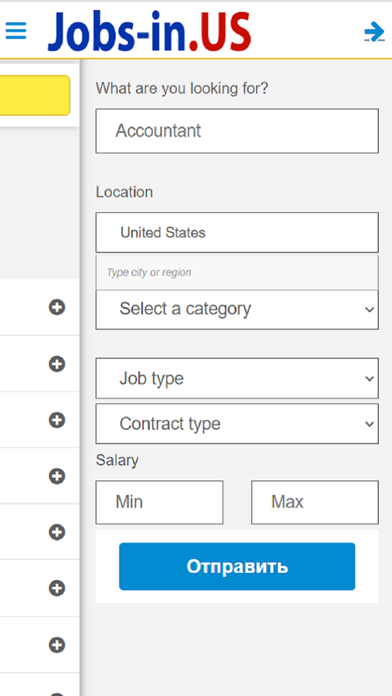The width and height of the screenshot is (392, 696).
Task: Click the "Location" label text
Action: point(124,192)
